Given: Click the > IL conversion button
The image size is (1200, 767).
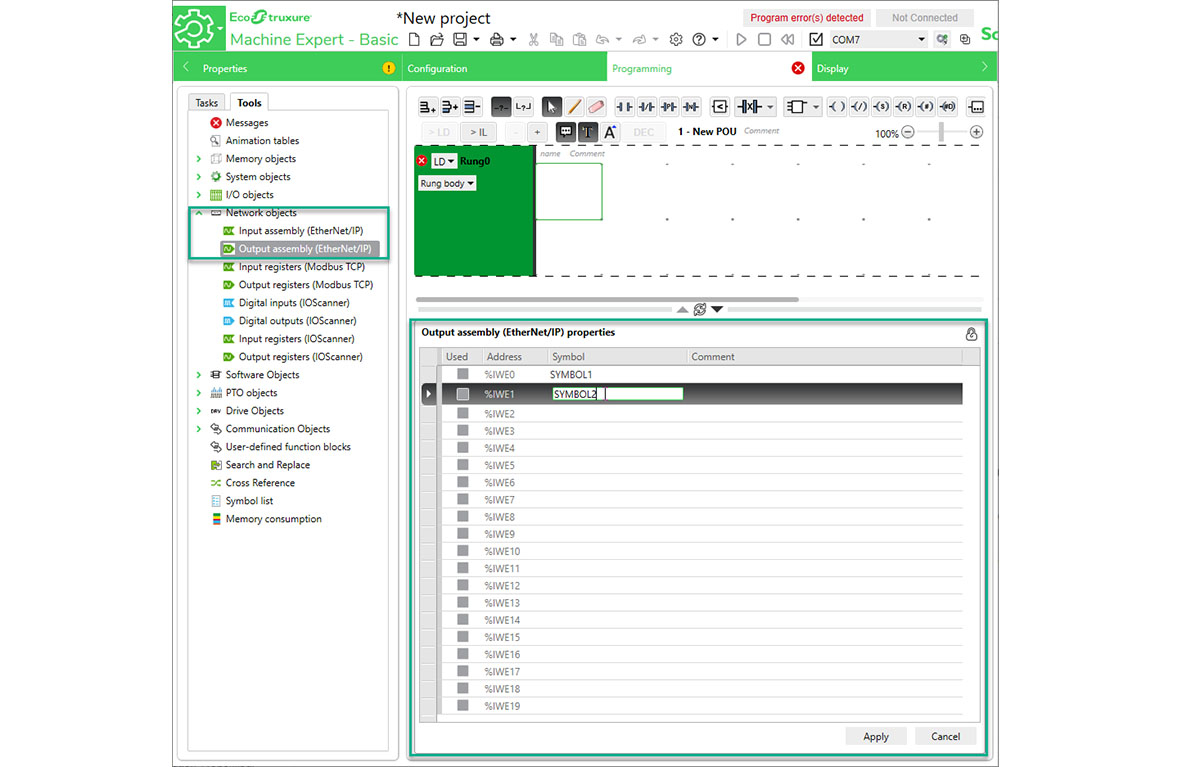Looking at the screenshot, I should tap(477, 132).
